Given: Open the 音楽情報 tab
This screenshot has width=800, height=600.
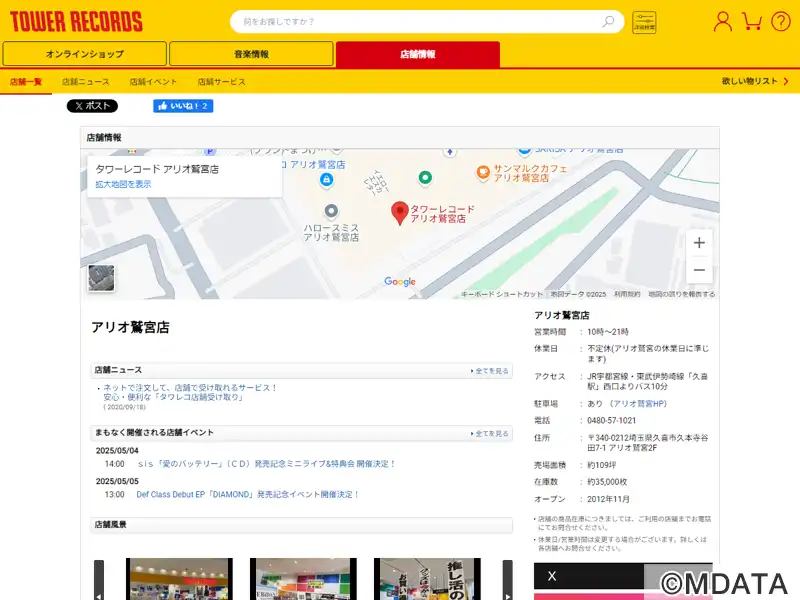Looking at the screenshot, I should [252, 54].
